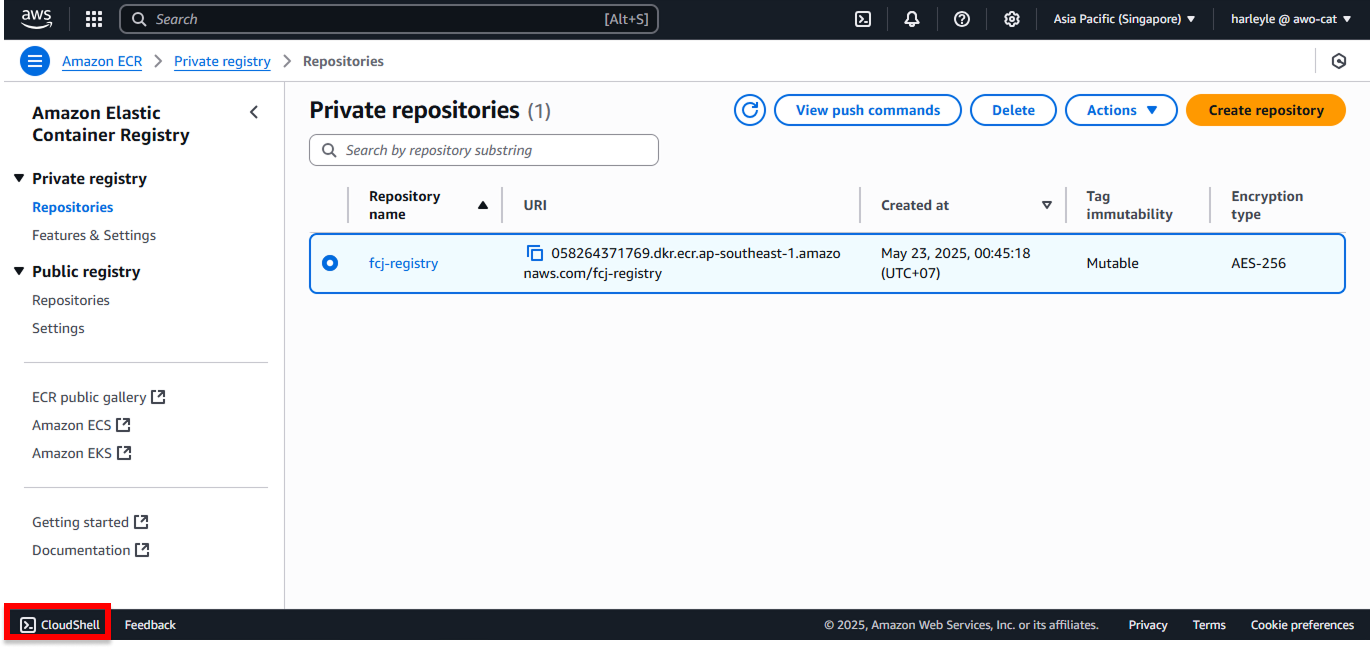Sort by Repository name ascending arrow
Image resolution: width=1370 pixels, height=648 pixels.
(x=483, y=205)
